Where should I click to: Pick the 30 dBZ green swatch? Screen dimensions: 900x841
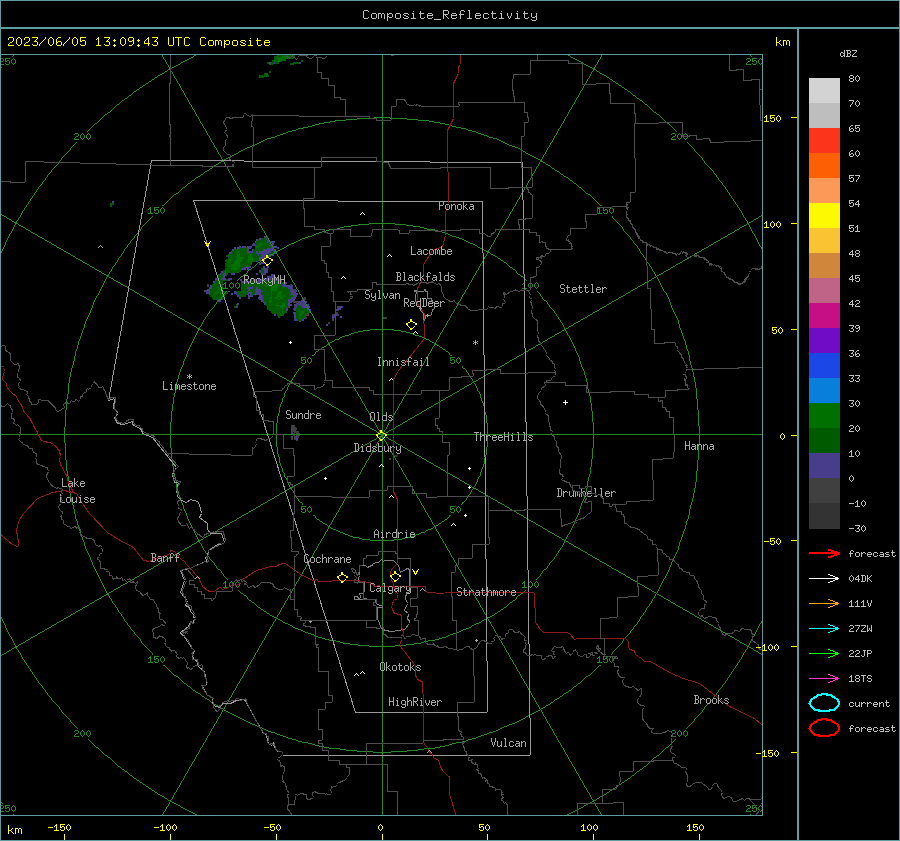[824, 416]
